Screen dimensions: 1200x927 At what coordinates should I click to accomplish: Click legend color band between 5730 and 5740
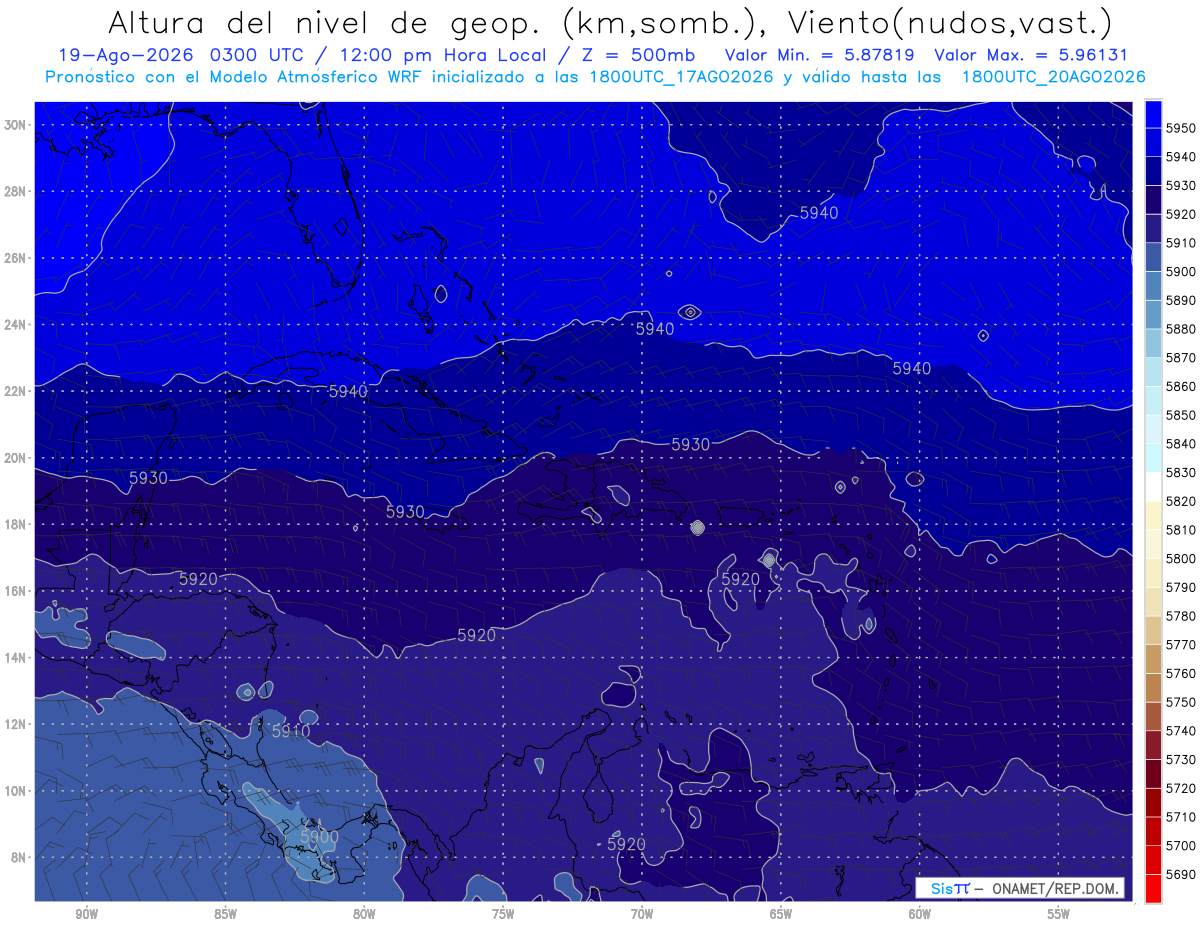[1153, 745]
